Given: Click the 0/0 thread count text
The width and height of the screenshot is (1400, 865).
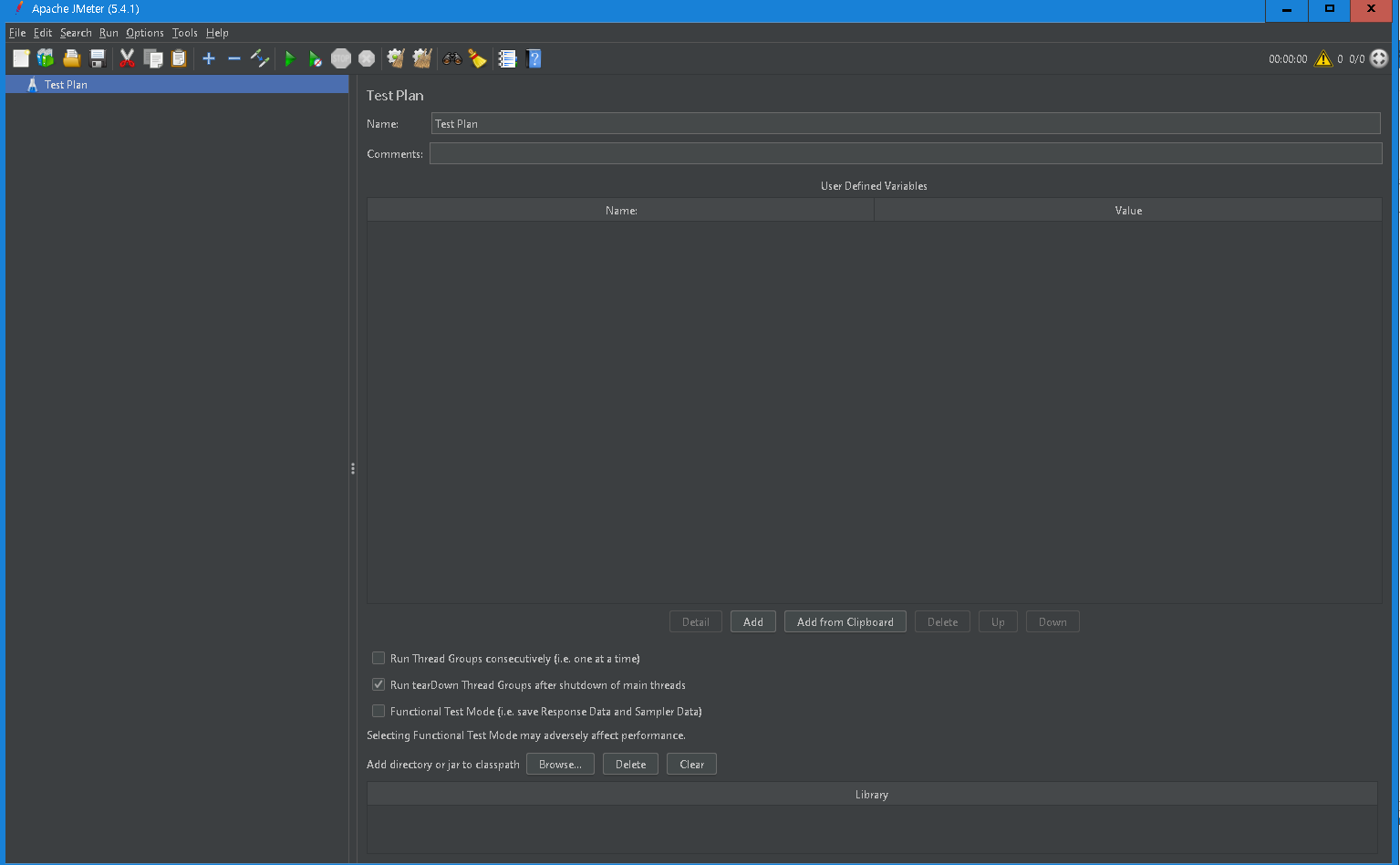Looking at the screenshot, I should (1357, 58).
